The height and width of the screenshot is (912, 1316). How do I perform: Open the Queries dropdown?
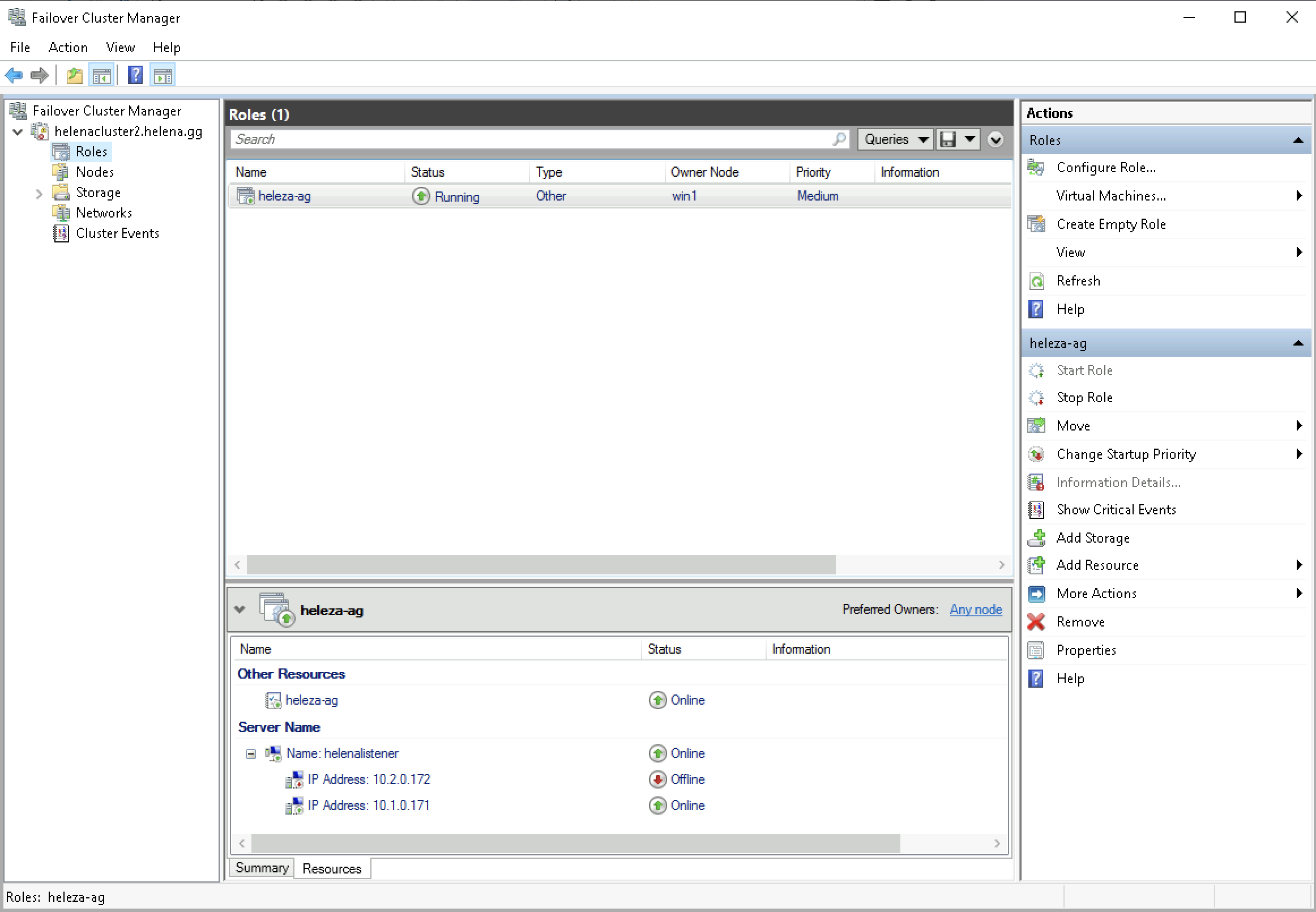tap(895, 139)
